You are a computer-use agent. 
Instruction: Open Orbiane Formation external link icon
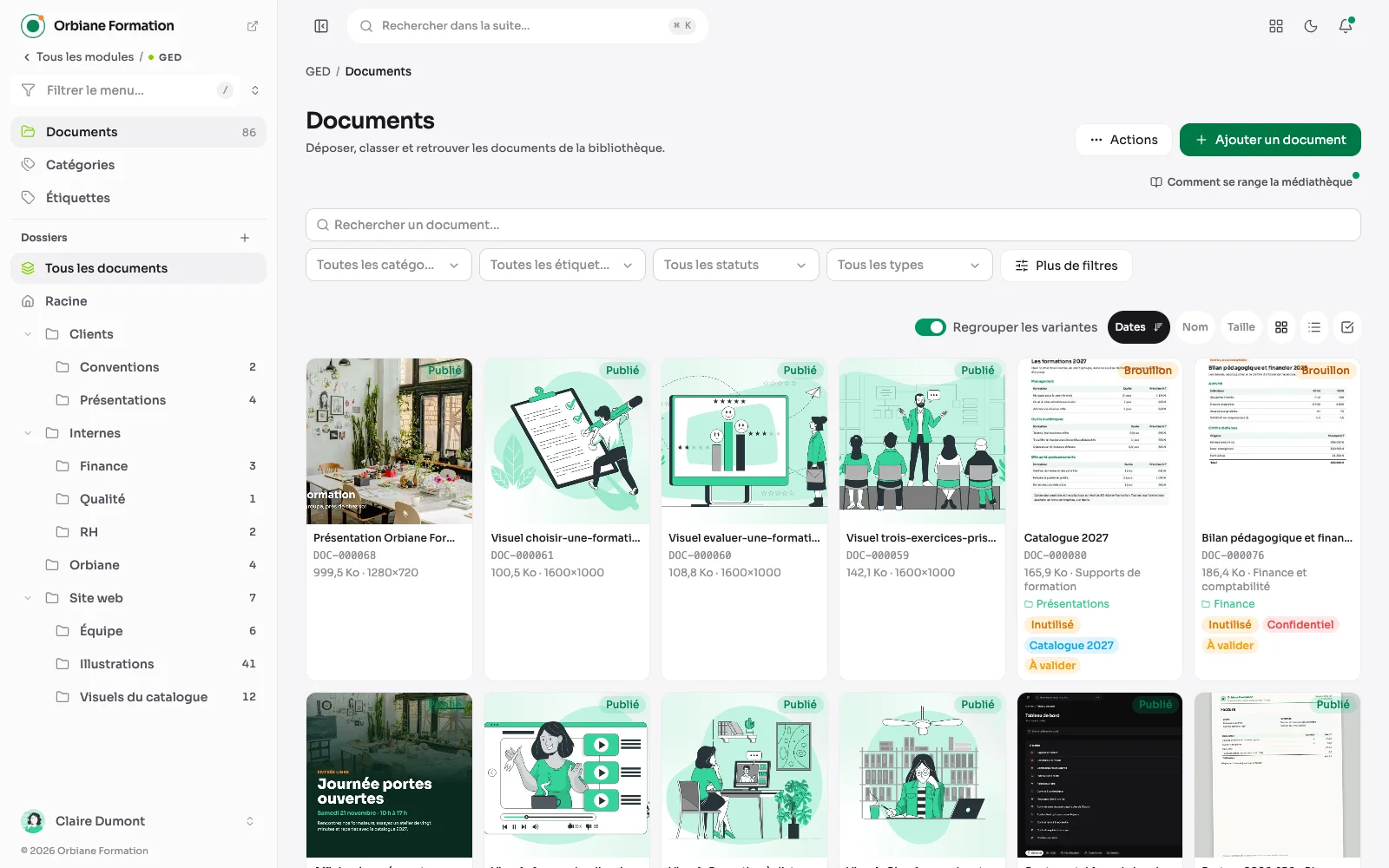(x=253, y=26)
